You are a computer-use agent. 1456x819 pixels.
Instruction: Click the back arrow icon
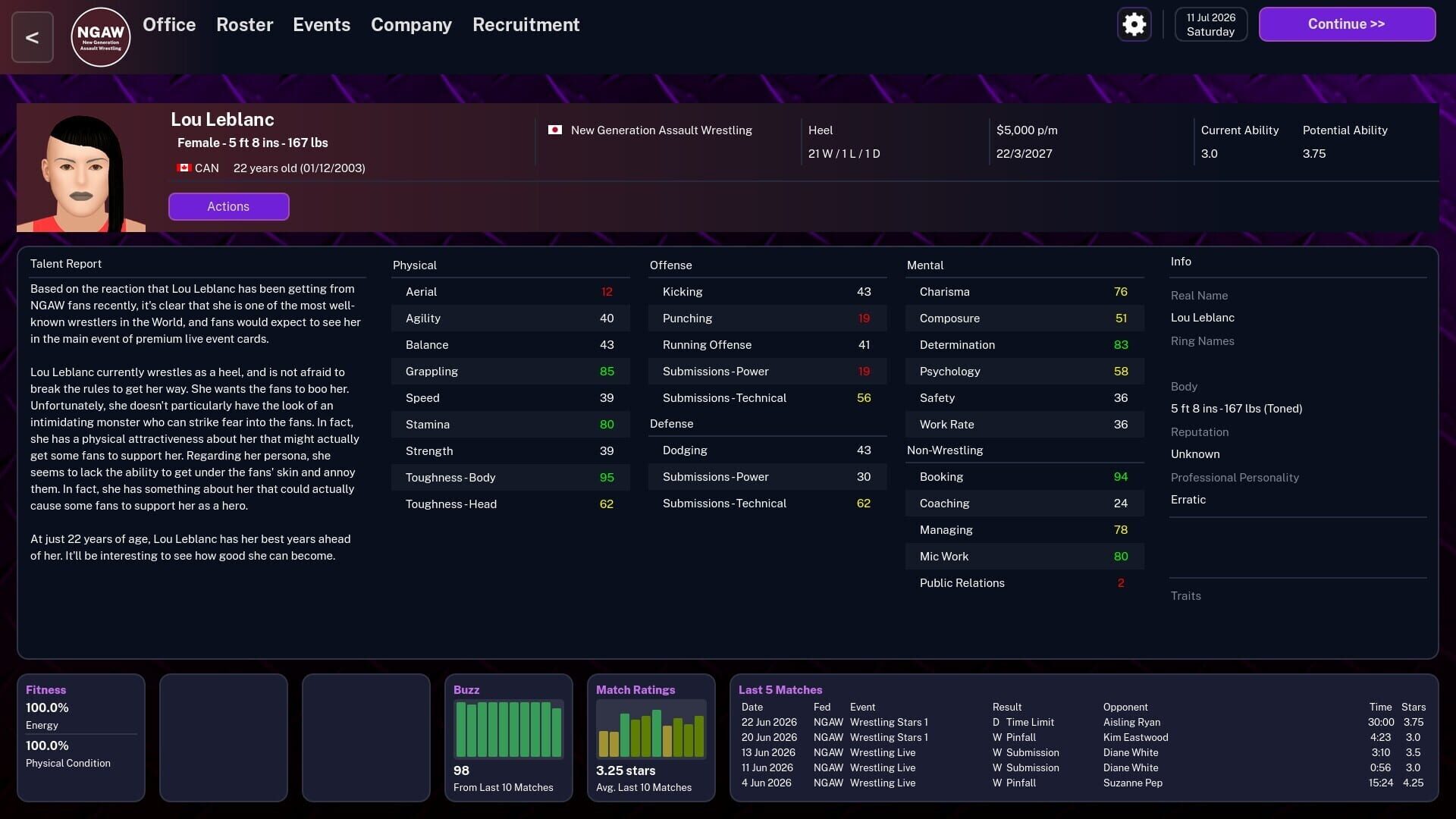[x=32, y=36]
